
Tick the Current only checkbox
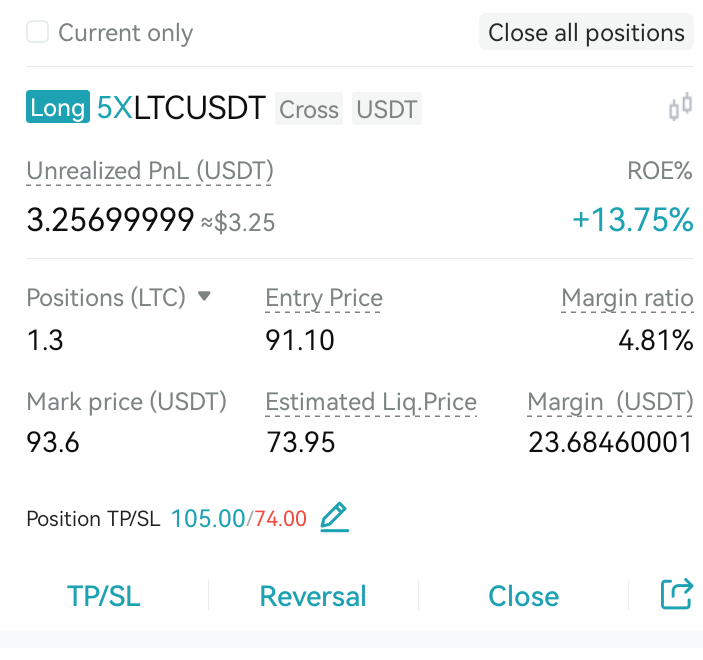[37, 32]
